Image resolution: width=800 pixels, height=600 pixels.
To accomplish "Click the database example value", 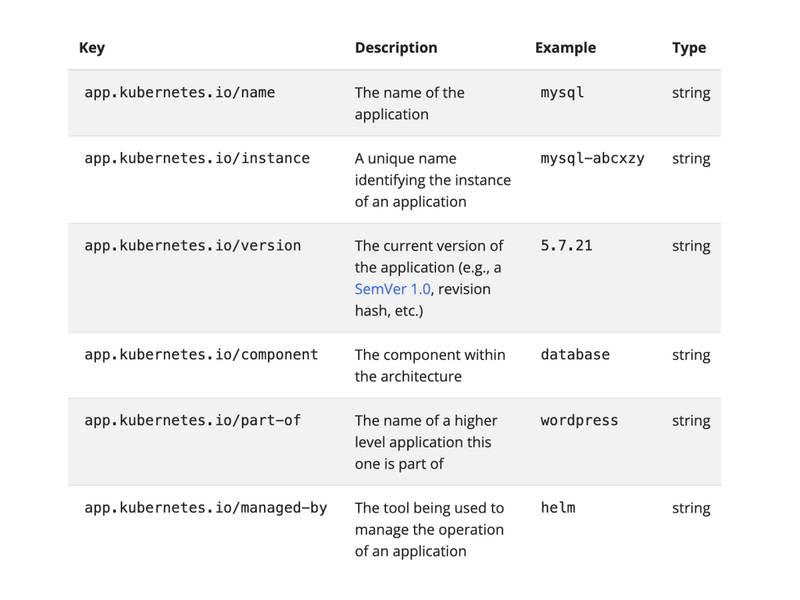I will click(575, 355).
